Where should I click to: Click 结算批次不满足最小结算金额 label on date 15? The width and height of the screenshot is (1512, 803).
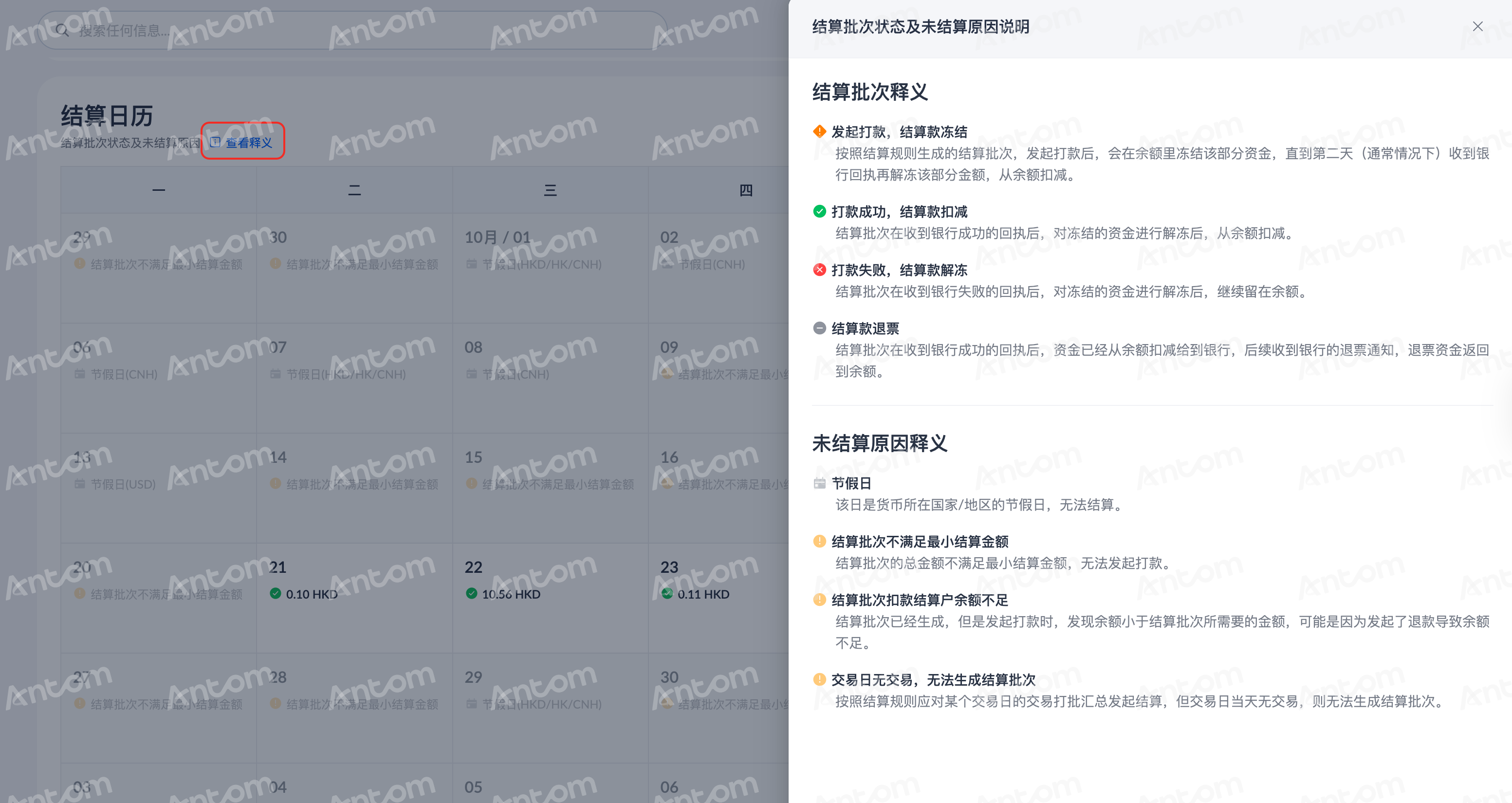click(558, 484)
